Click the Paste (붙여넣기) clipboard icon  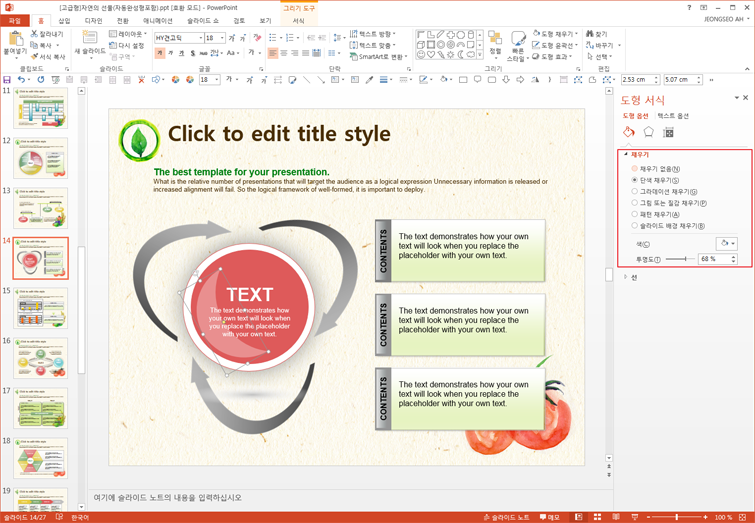click(x=15, y=39)
